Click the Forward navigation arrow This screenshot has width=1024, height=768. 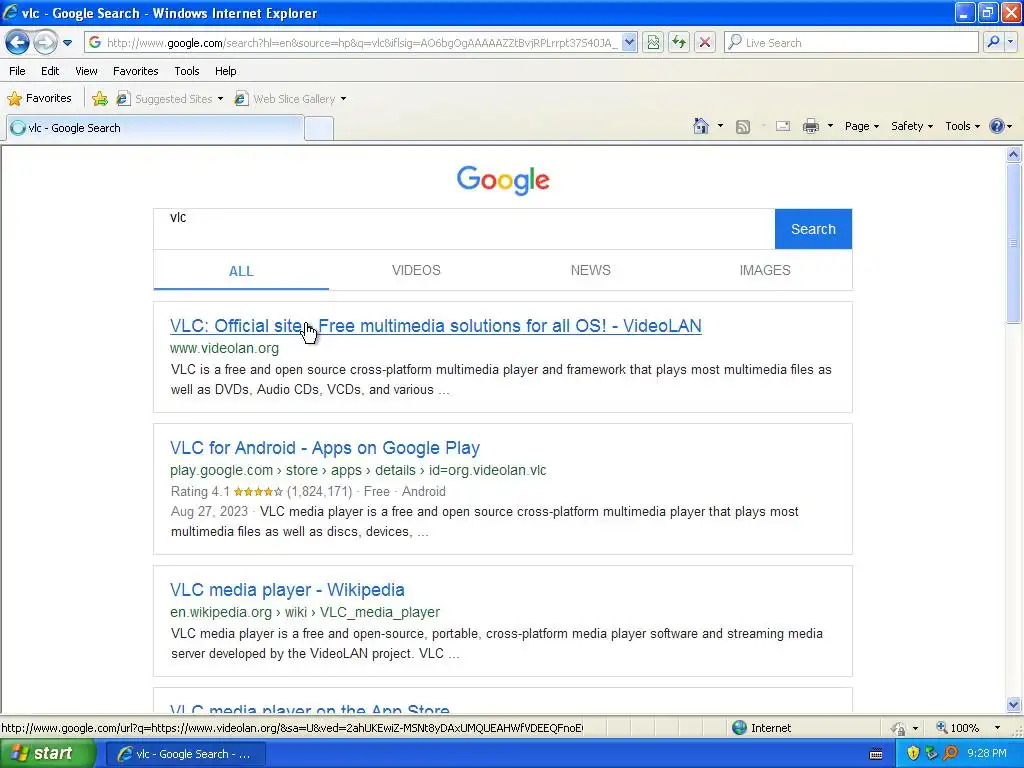tap(44, 42)
